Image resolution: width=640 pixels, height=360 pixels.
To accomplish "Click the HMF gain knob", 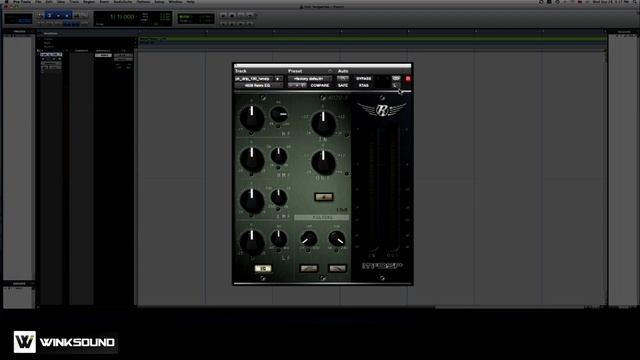I will click(251, 159).
